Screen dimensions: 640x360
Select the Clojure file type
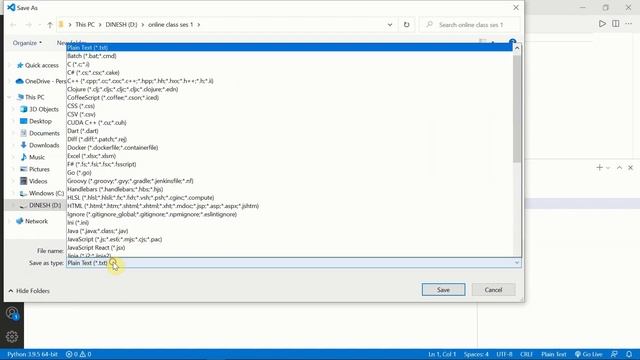coord(289,89)
